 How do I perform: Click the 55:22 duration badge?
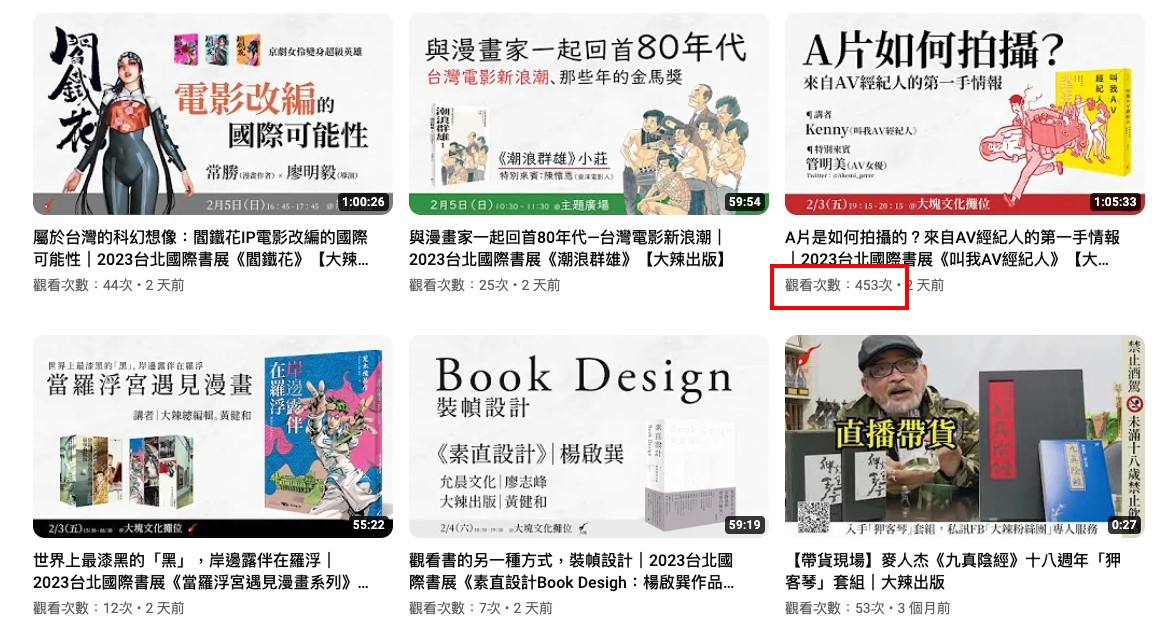368,524
